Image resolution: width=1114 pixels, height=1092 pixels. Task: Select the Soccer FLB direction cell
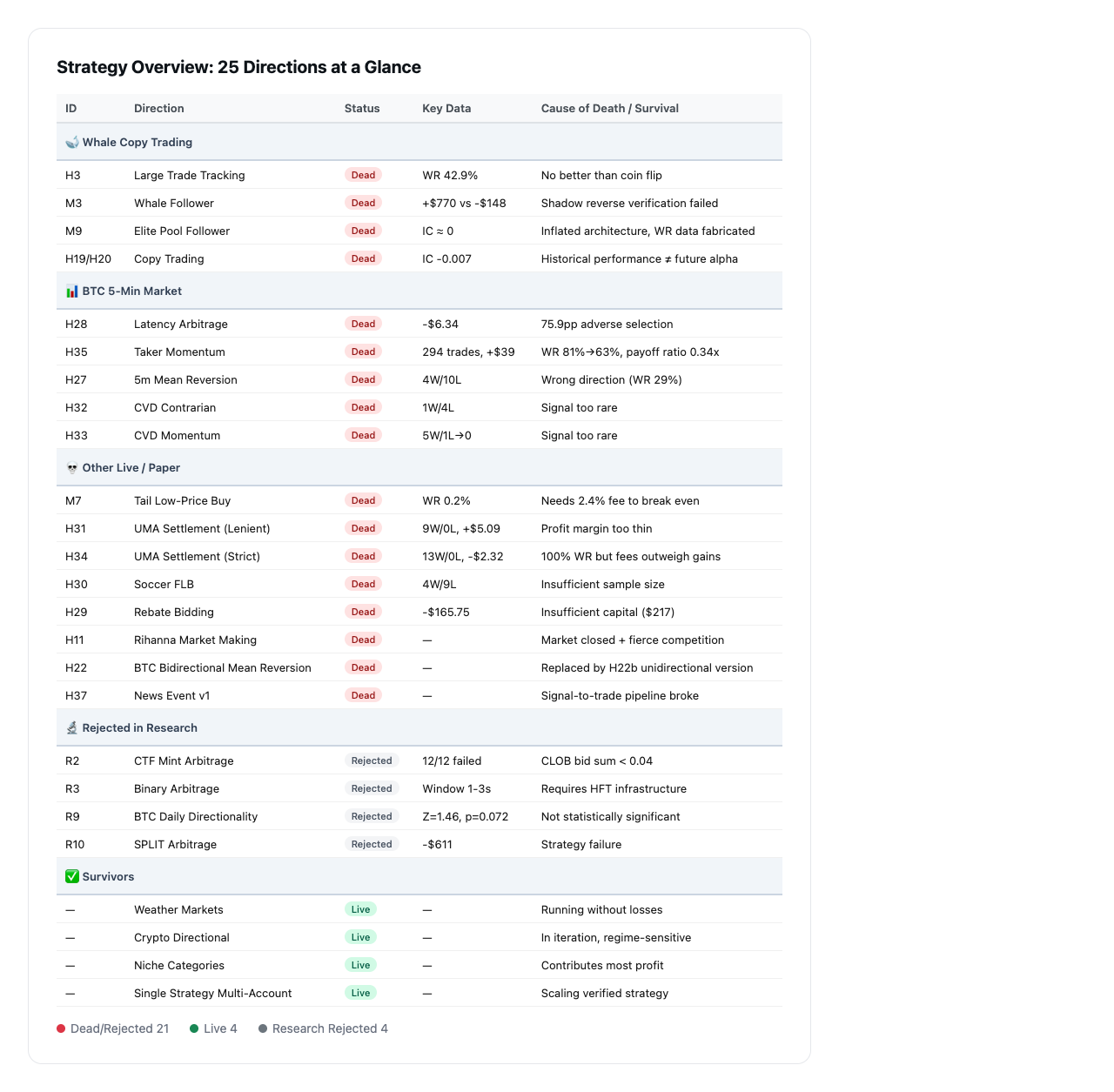(x=164, y=584)
